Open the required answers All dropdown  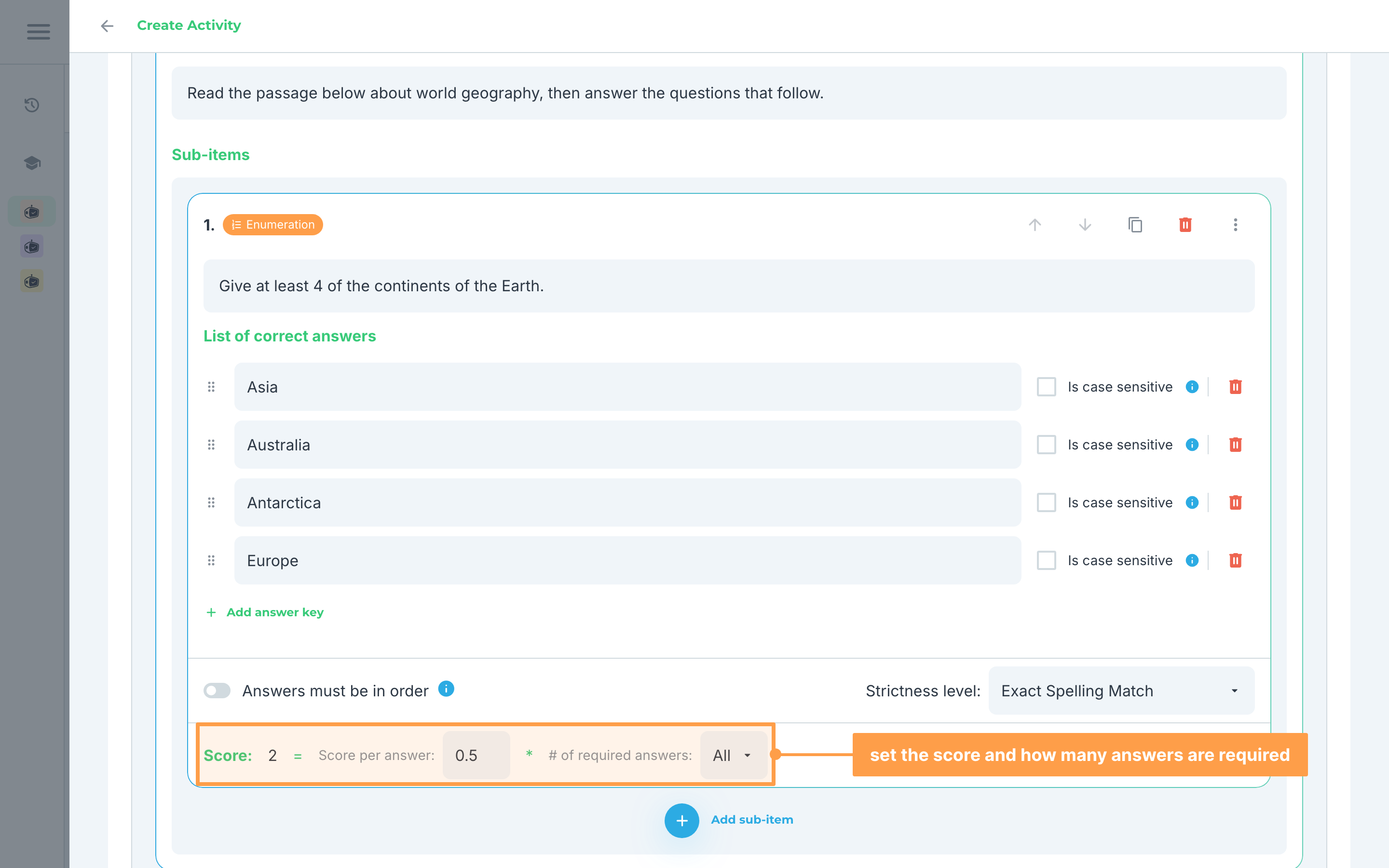(733, 756)
